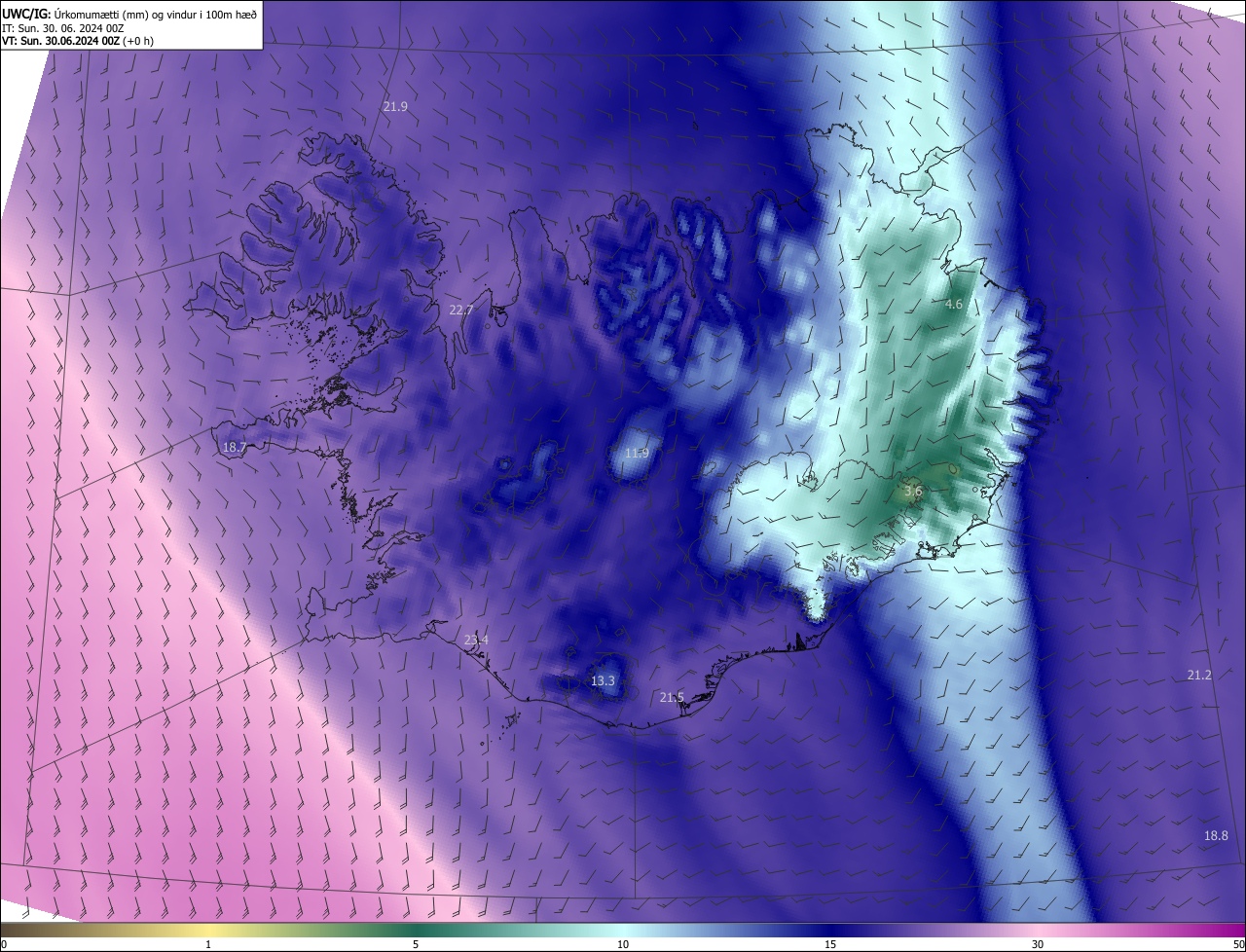
Task: Click the colorbar tick label 5
Action: 416,944
